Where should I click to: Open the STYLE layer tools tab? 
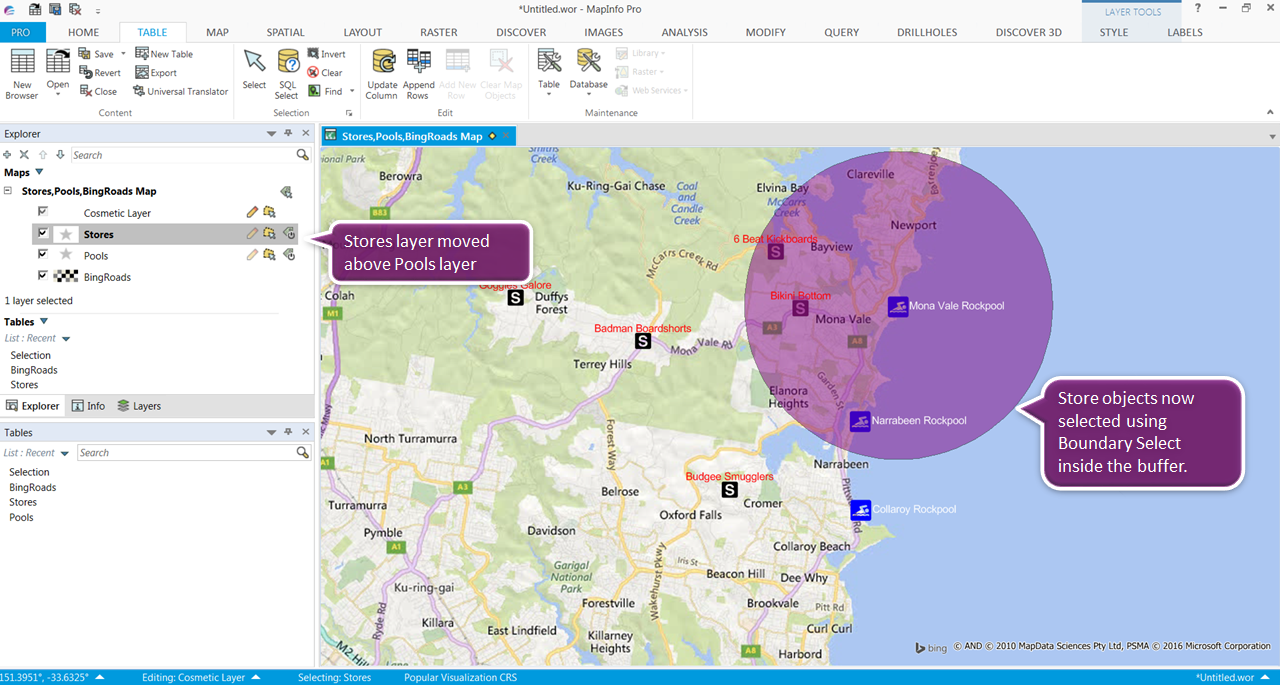tap(1114, 32)
